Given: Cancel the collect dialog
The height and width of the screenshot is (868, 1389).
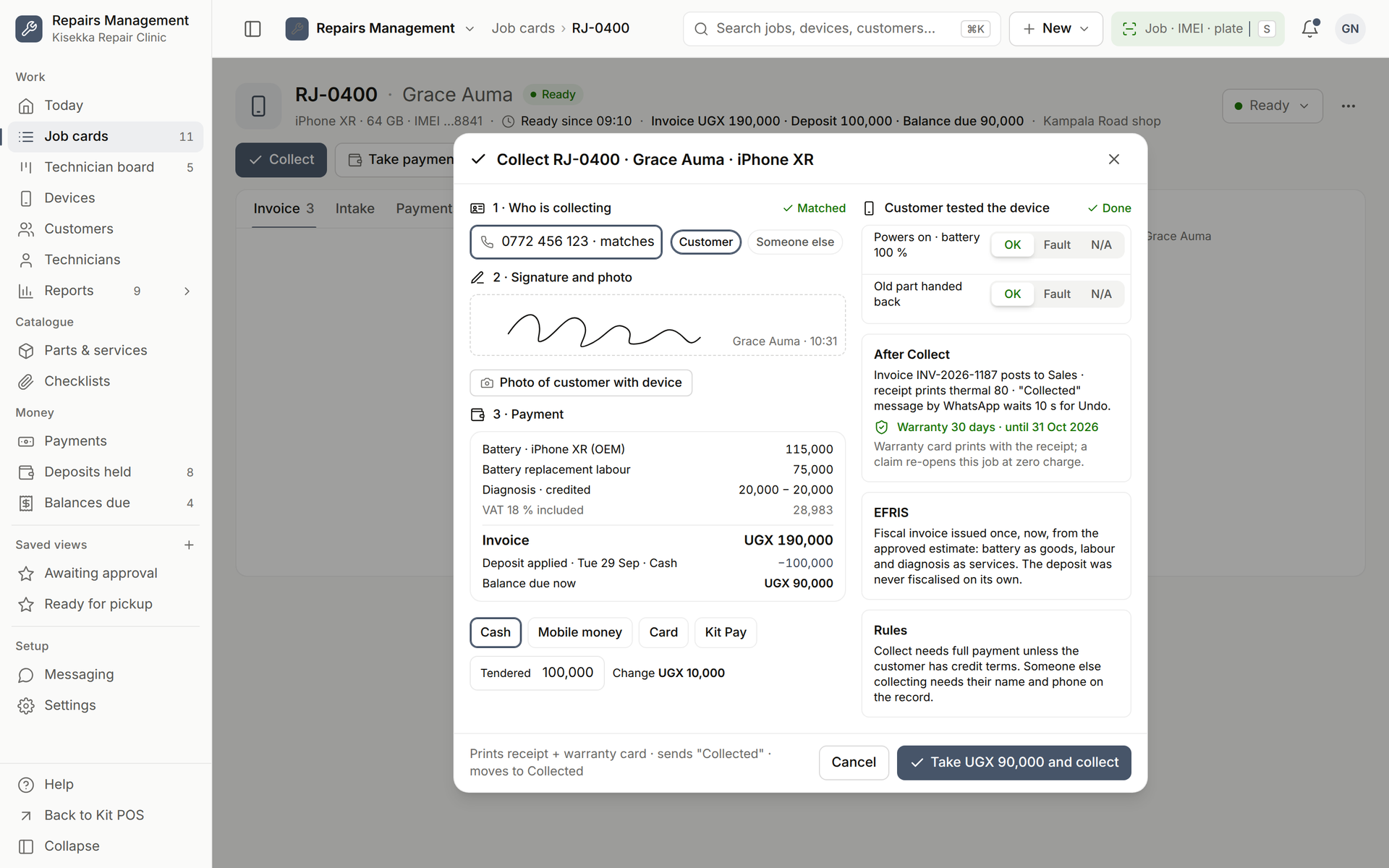Looking at the screenshot, I should click(853, 762).
